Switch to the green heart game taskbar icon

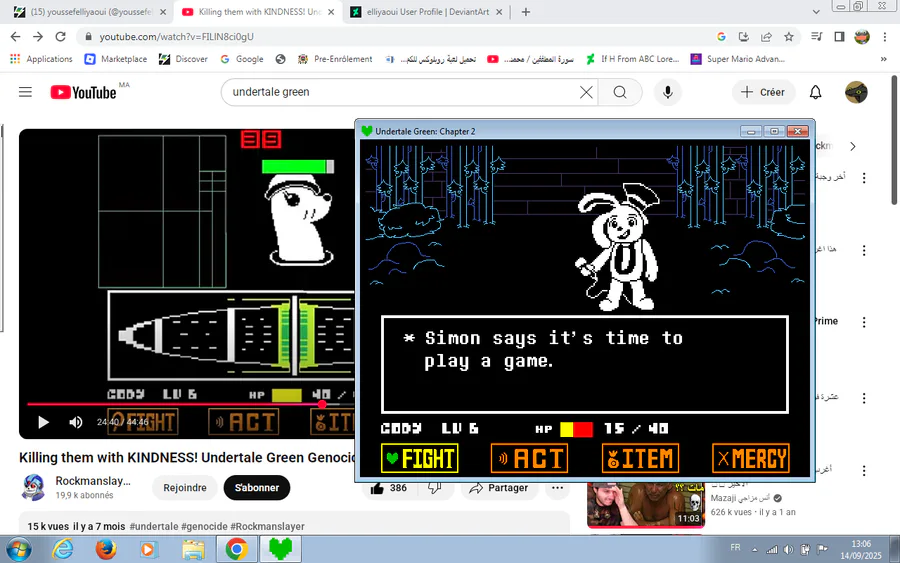tap(280, 549)
